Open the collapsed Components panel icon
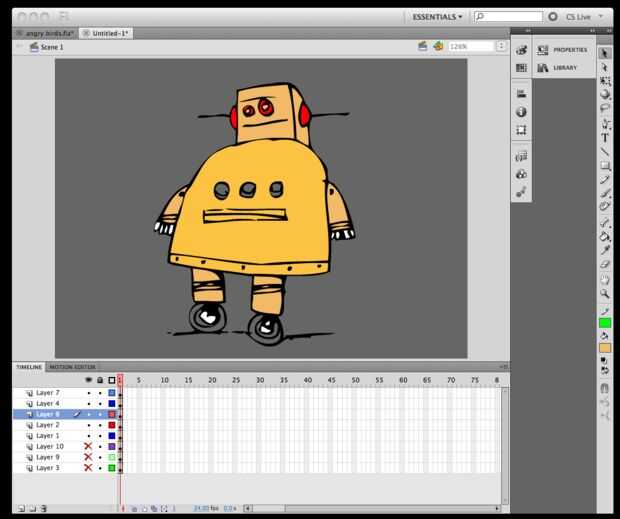The image size is (620, 519). coord(522,174)
